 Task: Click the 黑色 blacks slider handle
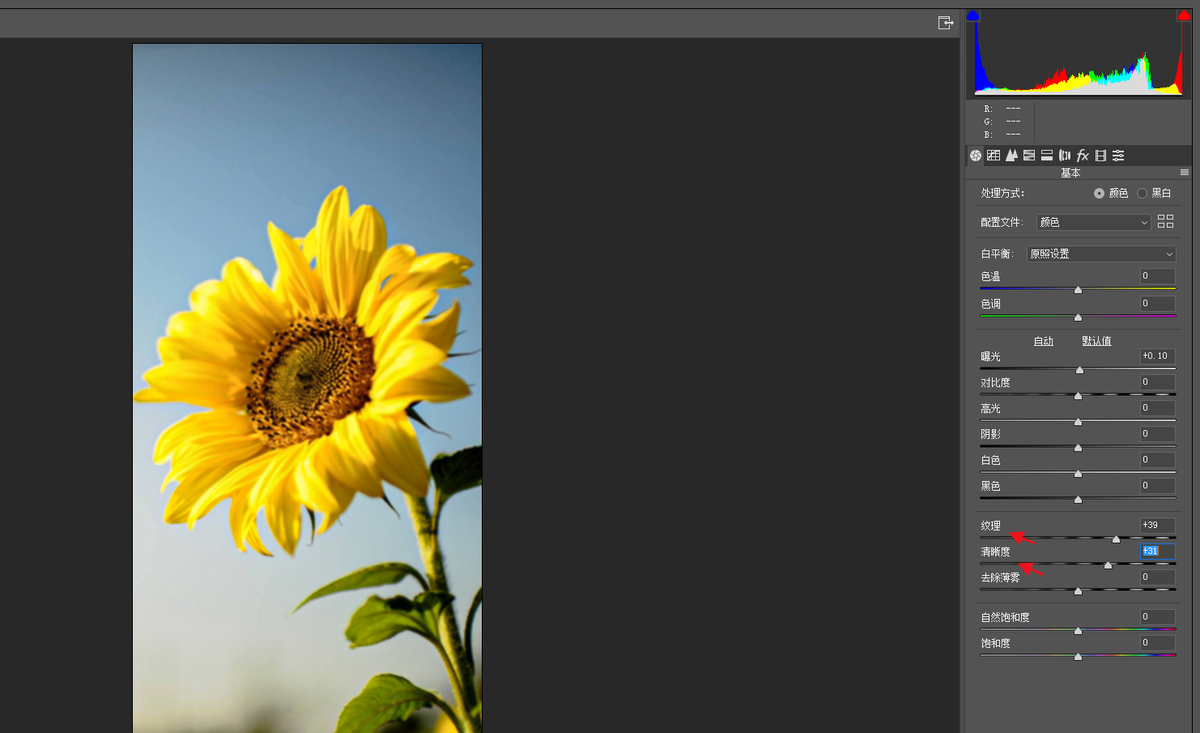(x=1078, y=499)
